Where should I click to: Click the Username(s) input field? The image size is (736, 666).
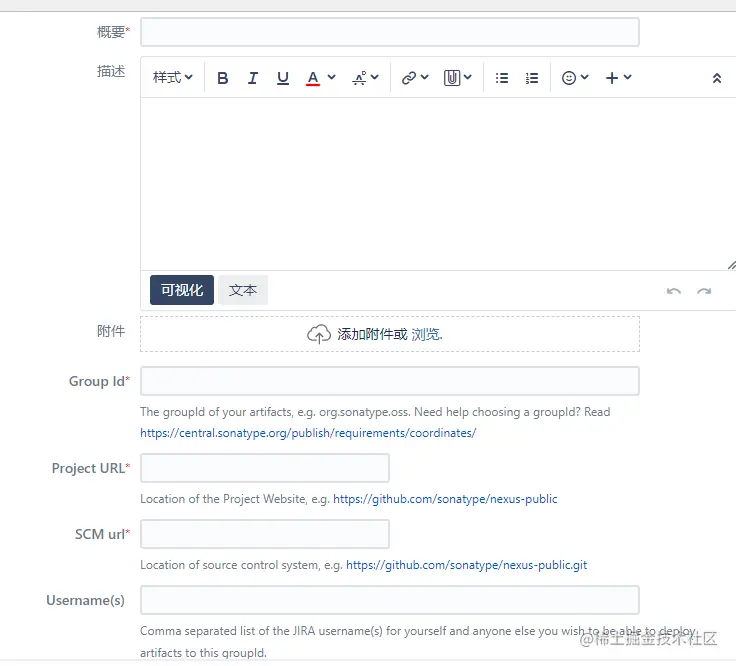coord(390,600)
